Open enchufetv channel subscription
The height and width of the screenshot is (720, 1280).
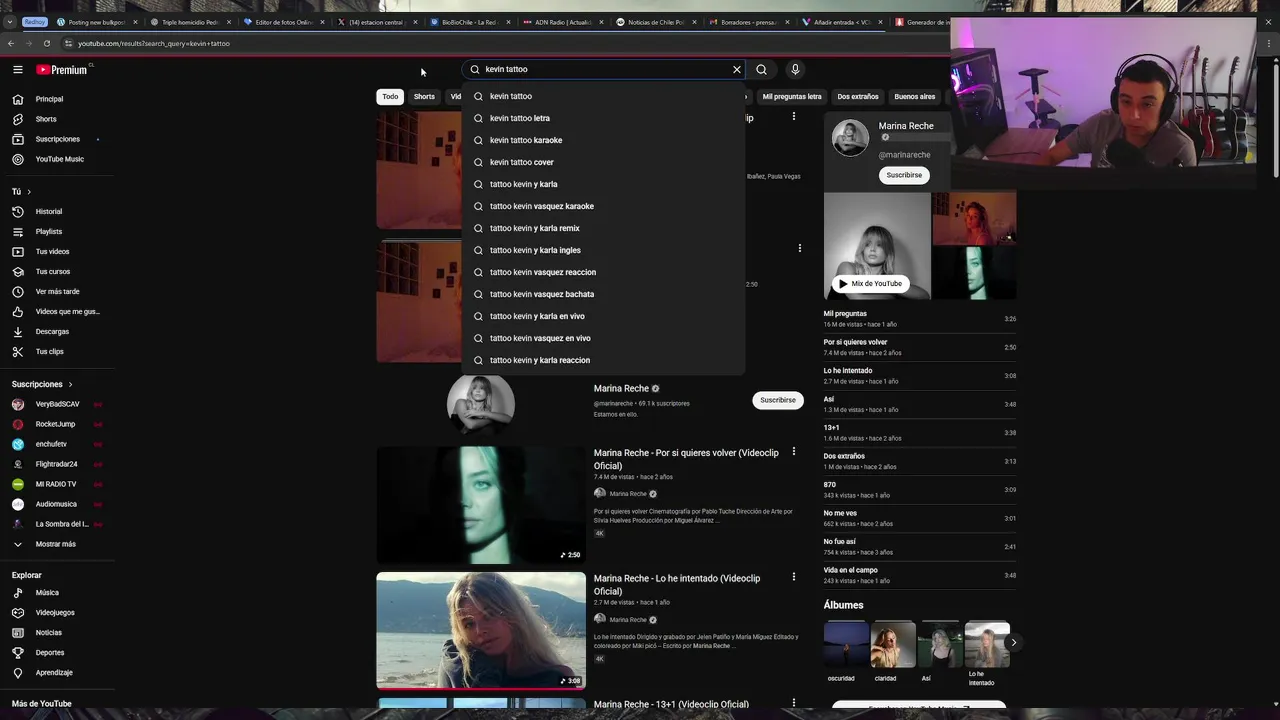(51, 444)
